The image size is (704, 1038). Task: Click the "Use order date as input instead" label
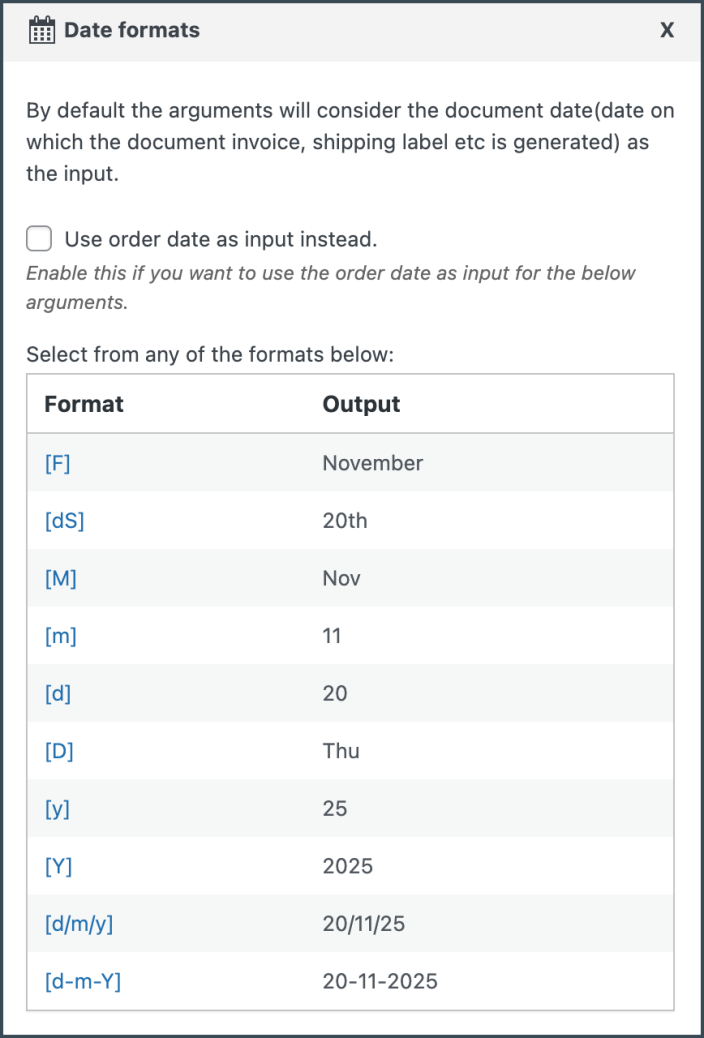tap(220, 240)
